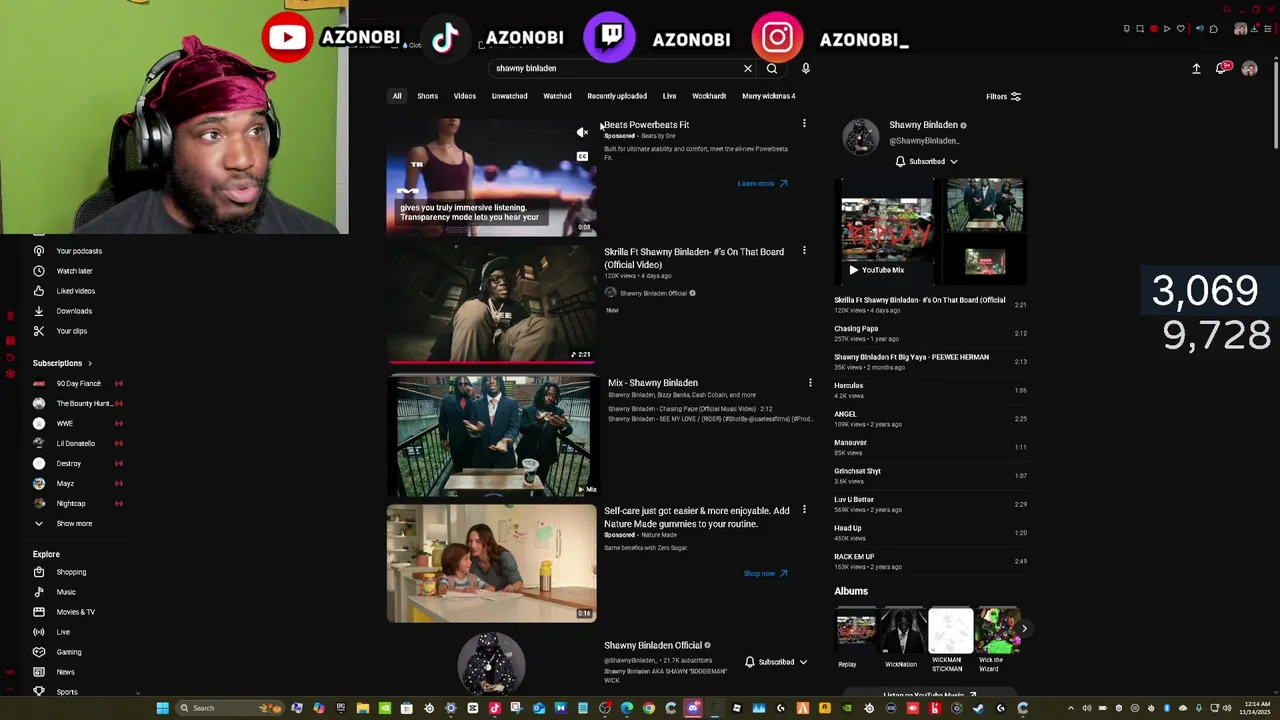Toggle captions on the Powerbeats ad preview
1280x720 pixels.
click(582, 156)
